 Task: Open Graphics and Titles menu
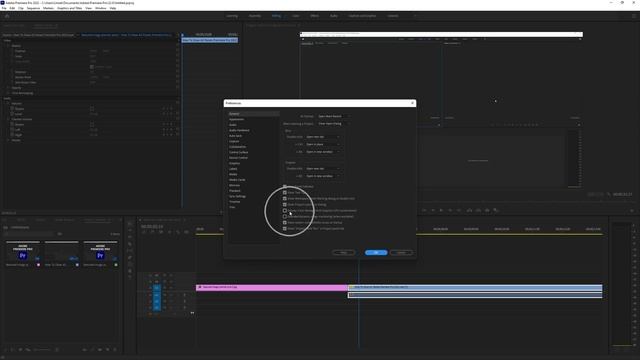click(x=69, y=8)
